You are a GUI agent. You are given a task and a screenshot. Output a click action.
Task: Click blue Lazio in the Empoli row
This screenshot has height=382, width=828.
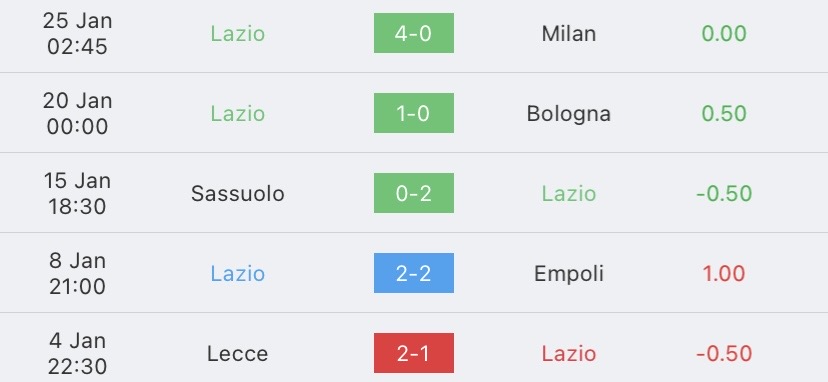(238, 274)
